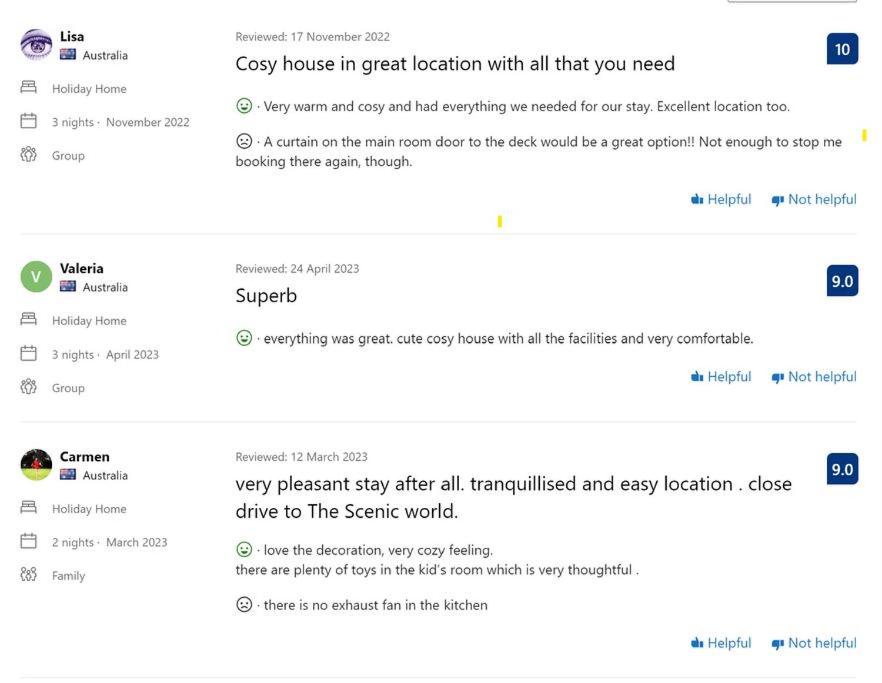The width and height of the screenshot is (882, 683).
Task: Click '2 nights · March 2023' text
Action: [x=110, y=542]
